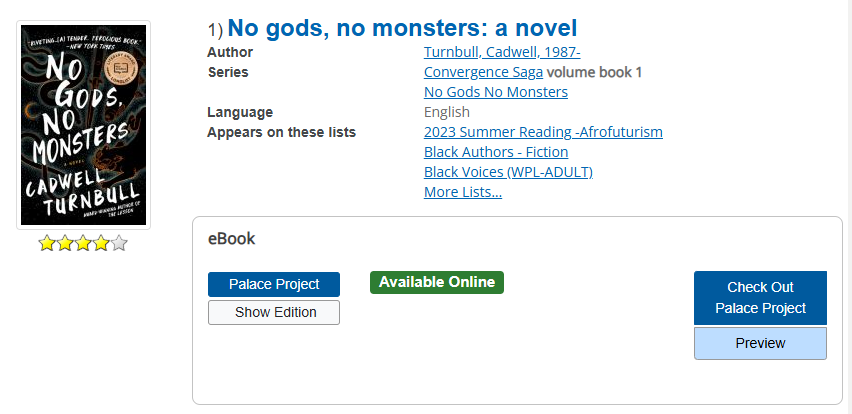Viewport: 852px width, 414px height.
Task: Click the Available Online status badge
Action: (x=437, y=282)
